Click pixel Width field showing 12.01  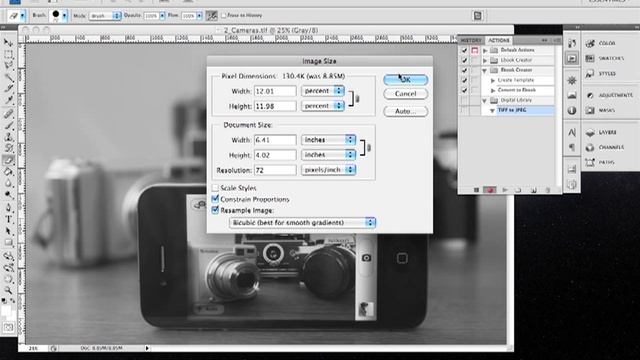tap(276, 91)
